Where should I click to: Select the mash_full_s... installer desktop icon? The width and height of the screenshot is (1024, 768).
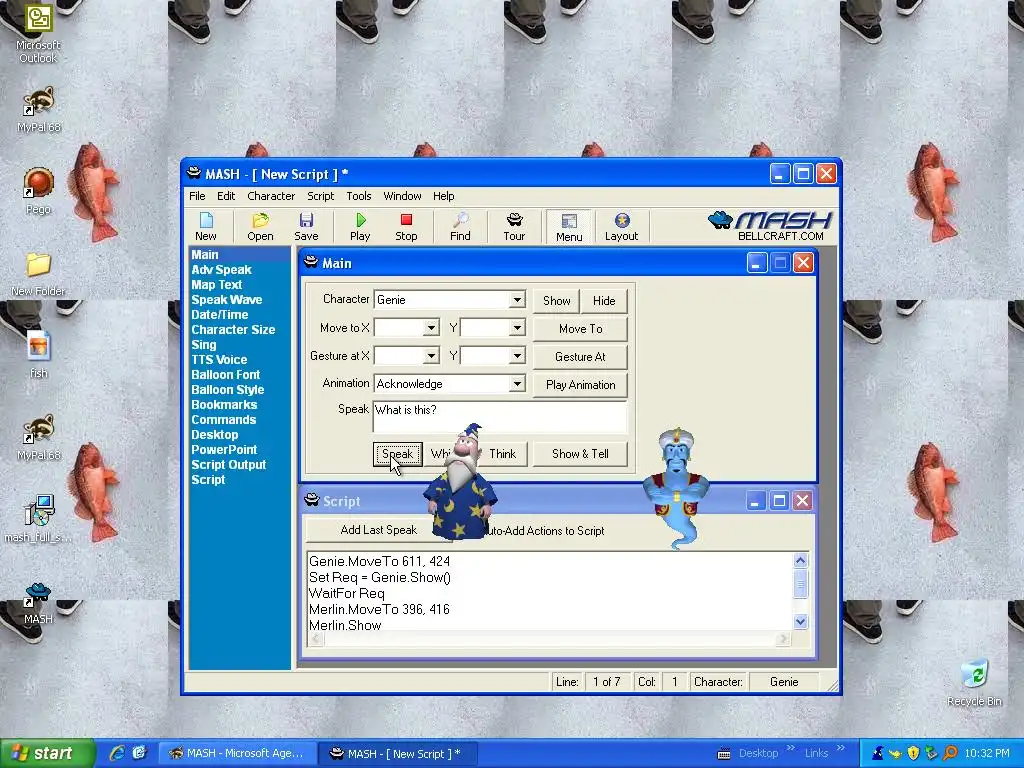coord(38,519)
